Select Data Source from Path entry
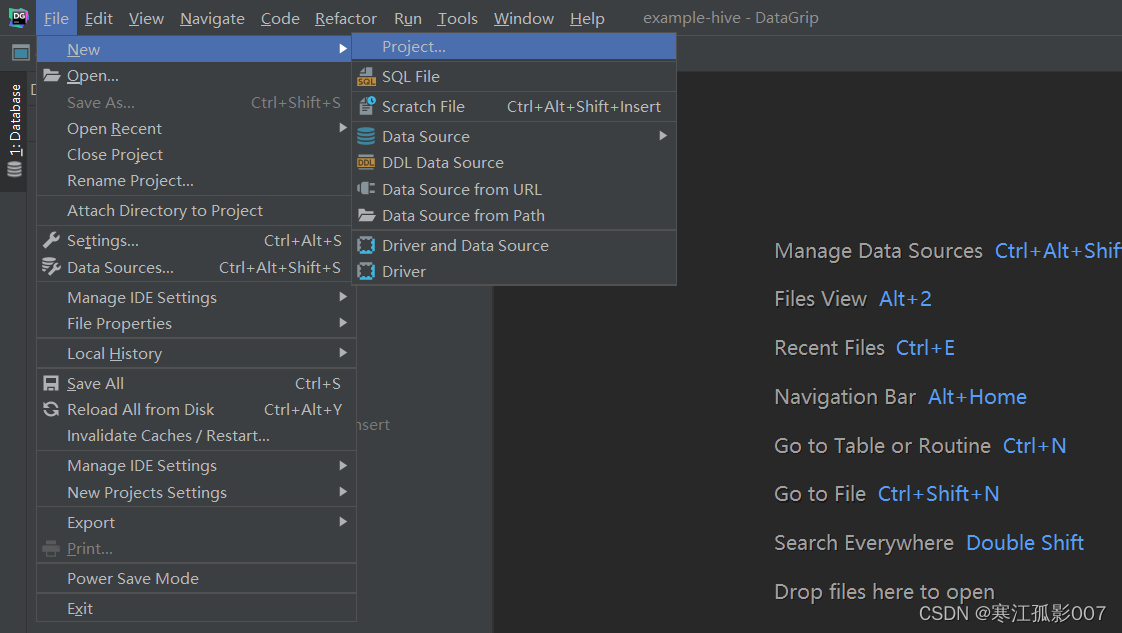This screenshot has height=633, width=1122. coord(514,215)
